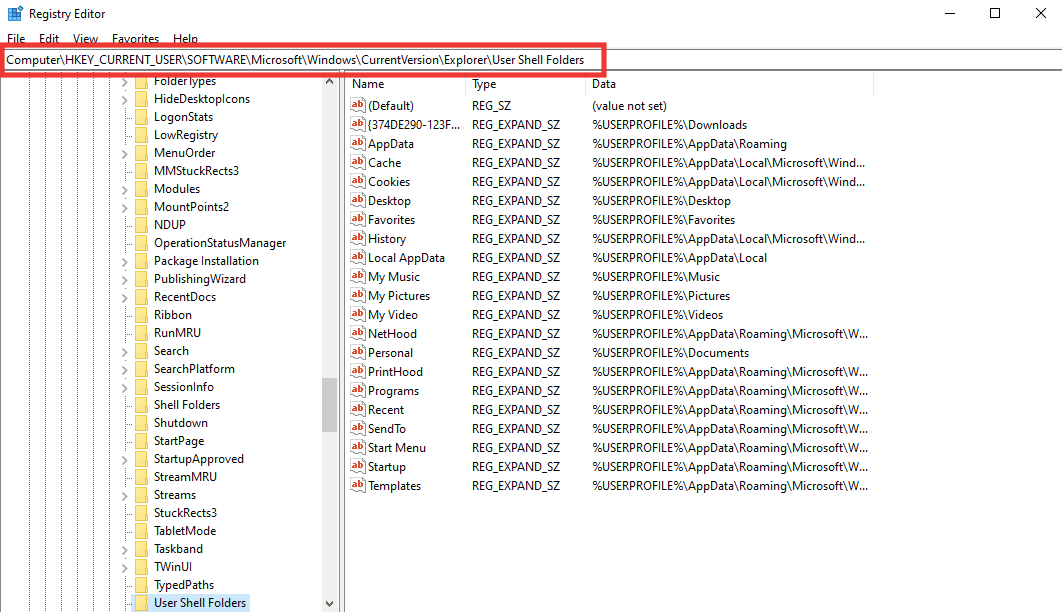This screenshot has height=612, width=1062.
Task: Sort values by the Name column header
Action: tap(406, 84)
